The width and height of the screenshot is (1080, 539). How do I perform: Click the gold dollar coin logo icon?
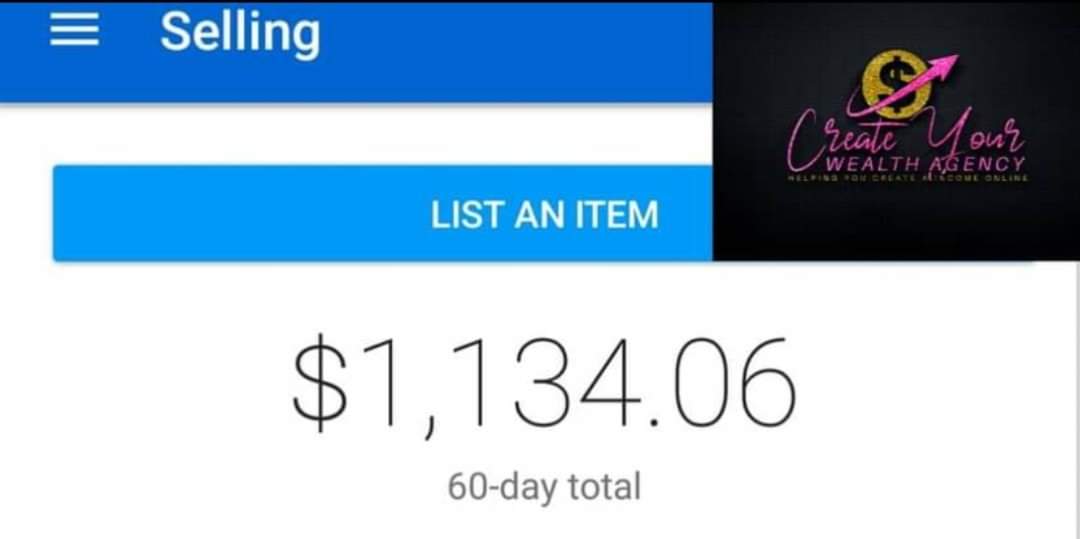click(896, 83)
